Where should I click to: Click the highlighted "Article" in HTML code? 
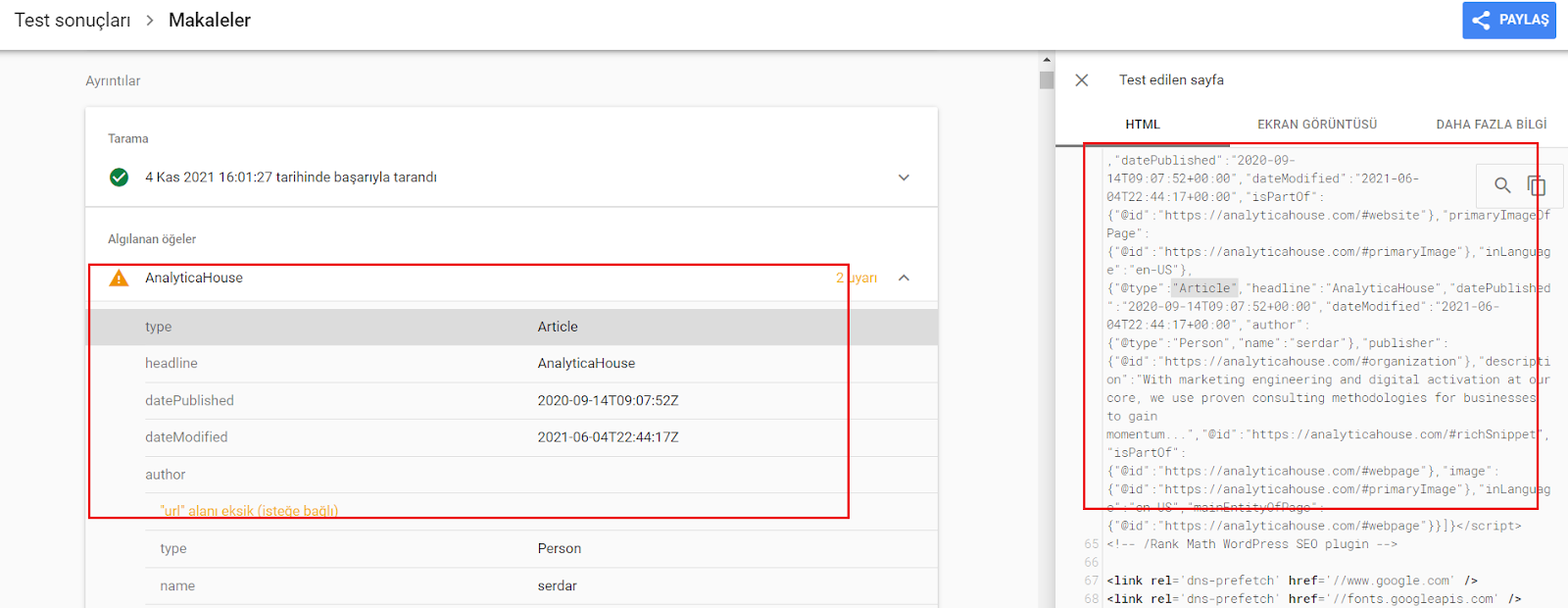(1205, 288)
